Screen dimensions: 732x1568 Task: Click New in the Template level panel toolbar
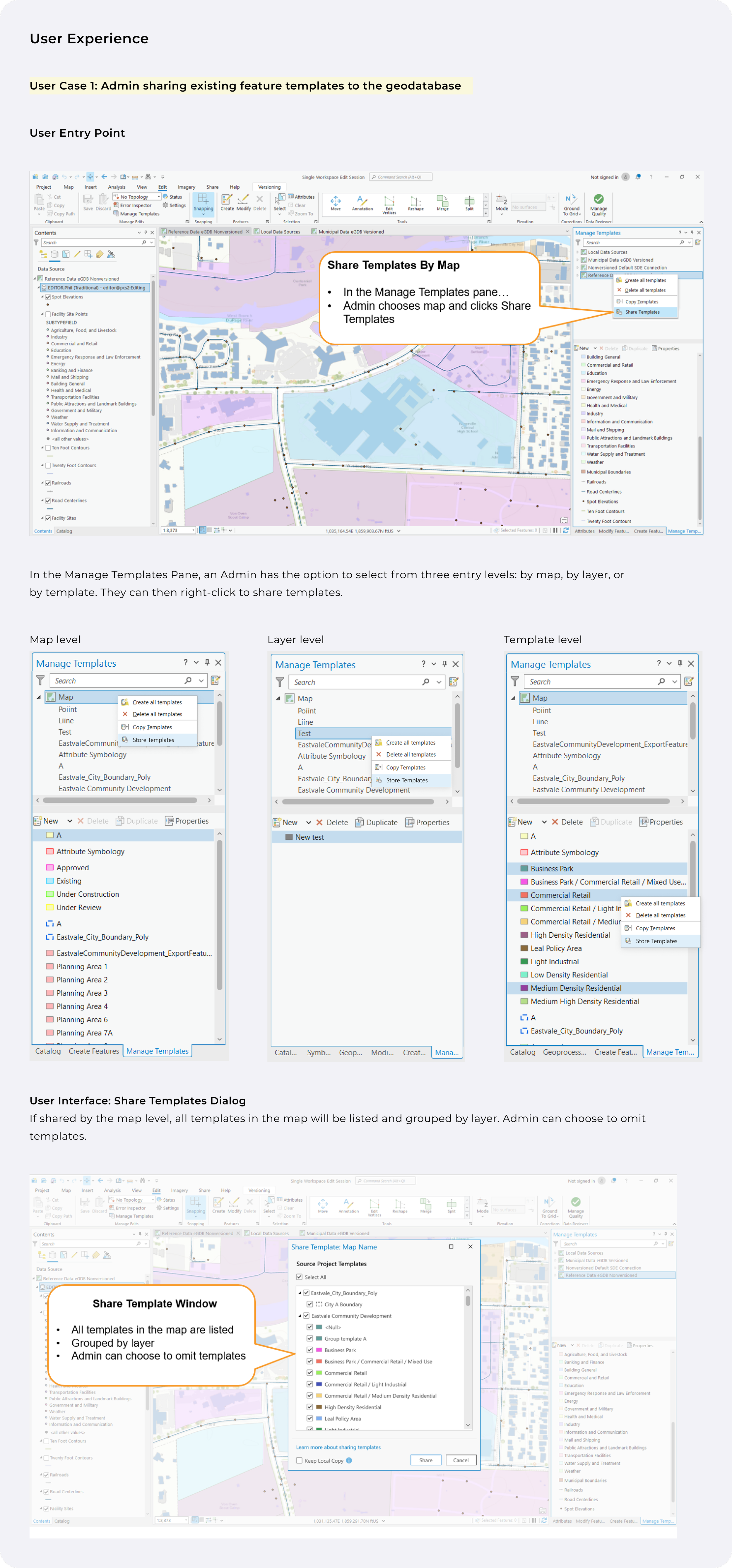pyautogui.click(x=520, y=822)
